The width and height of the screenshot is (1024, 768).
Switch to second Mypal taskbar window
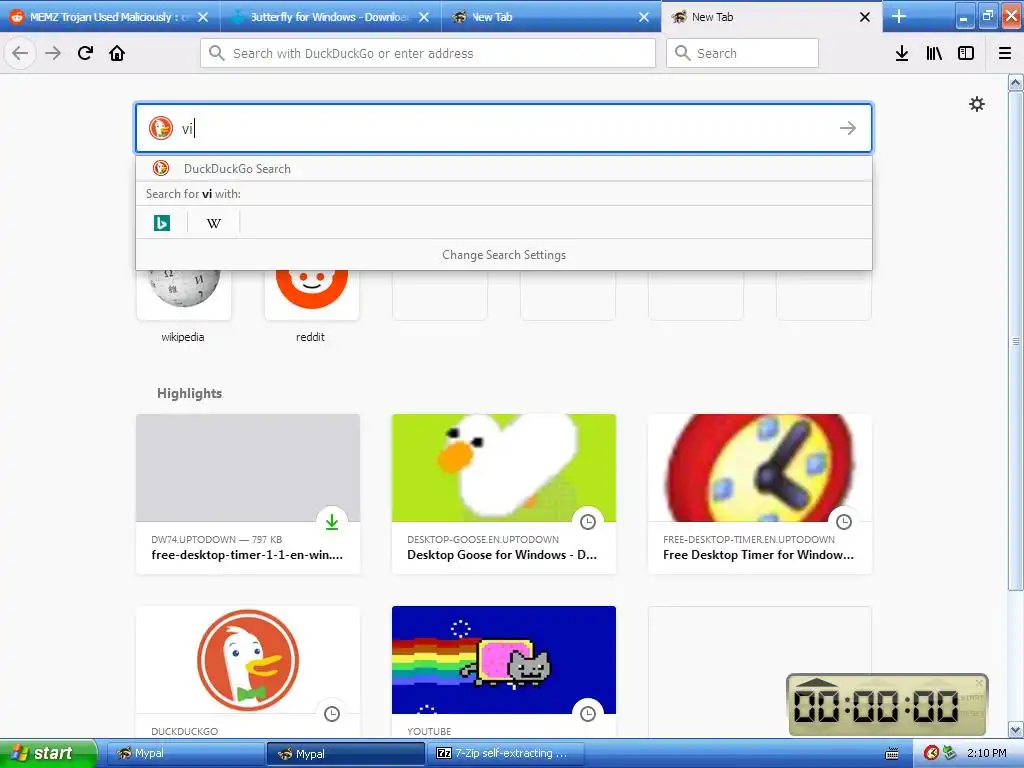pyautogui.click(x=345, y=753)
